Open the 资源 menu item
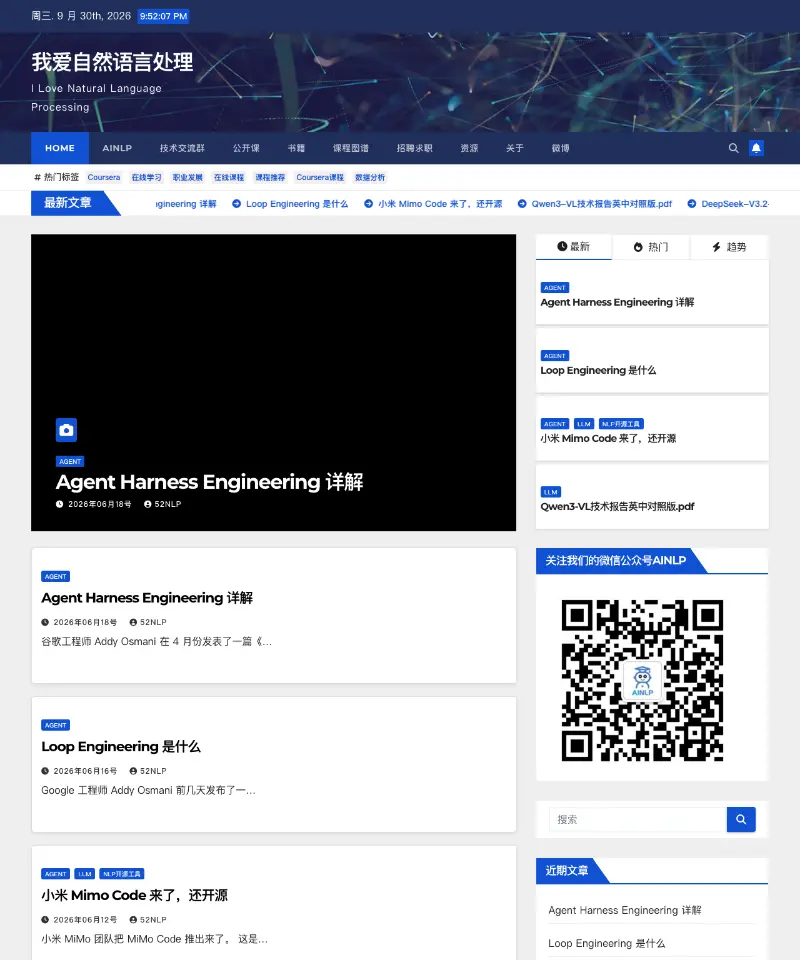800x960 pixels. (469, 148)
